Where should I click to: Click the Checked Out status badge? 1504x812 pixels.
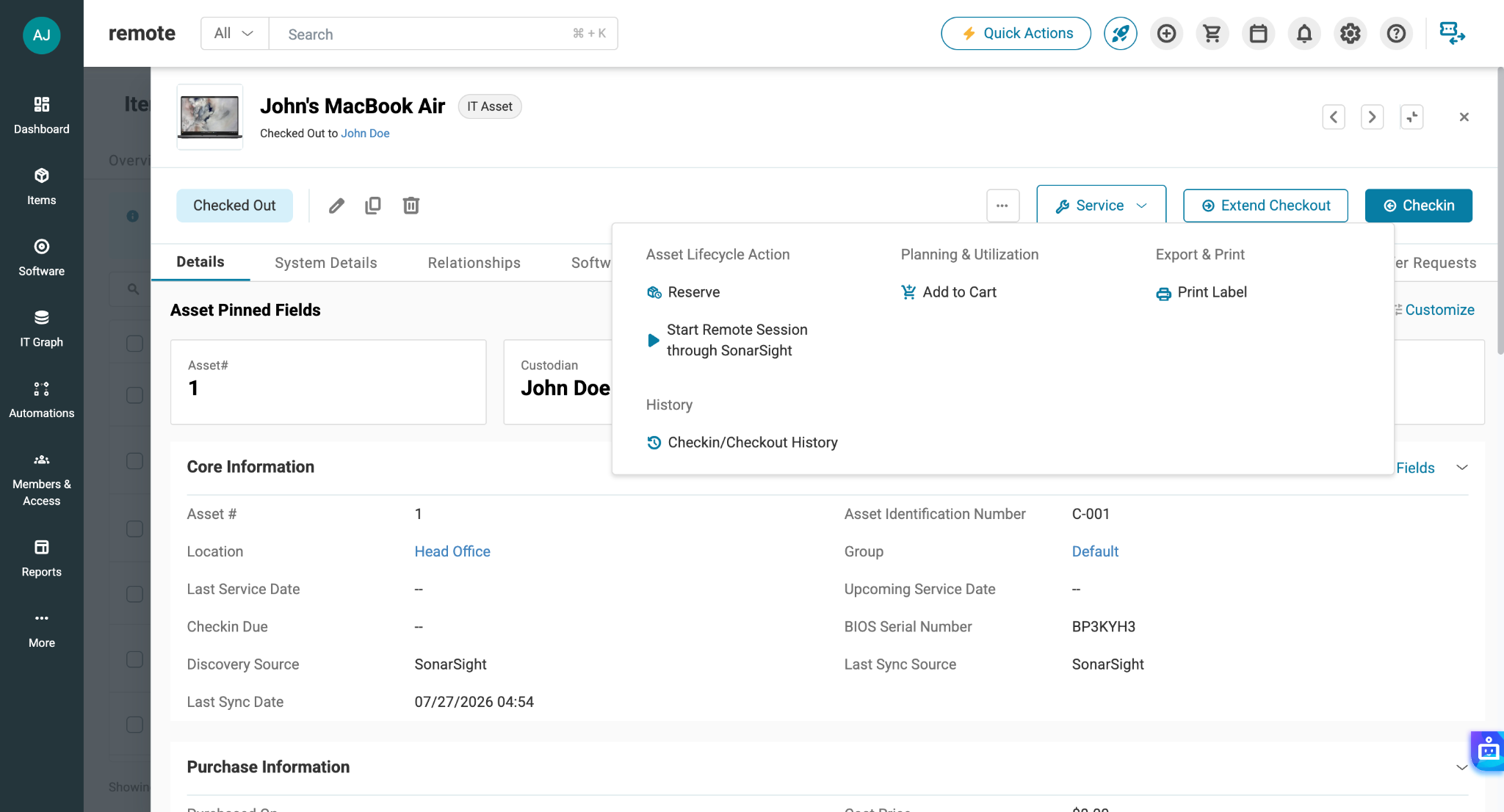pyautogui.click(x=234, y=206)
